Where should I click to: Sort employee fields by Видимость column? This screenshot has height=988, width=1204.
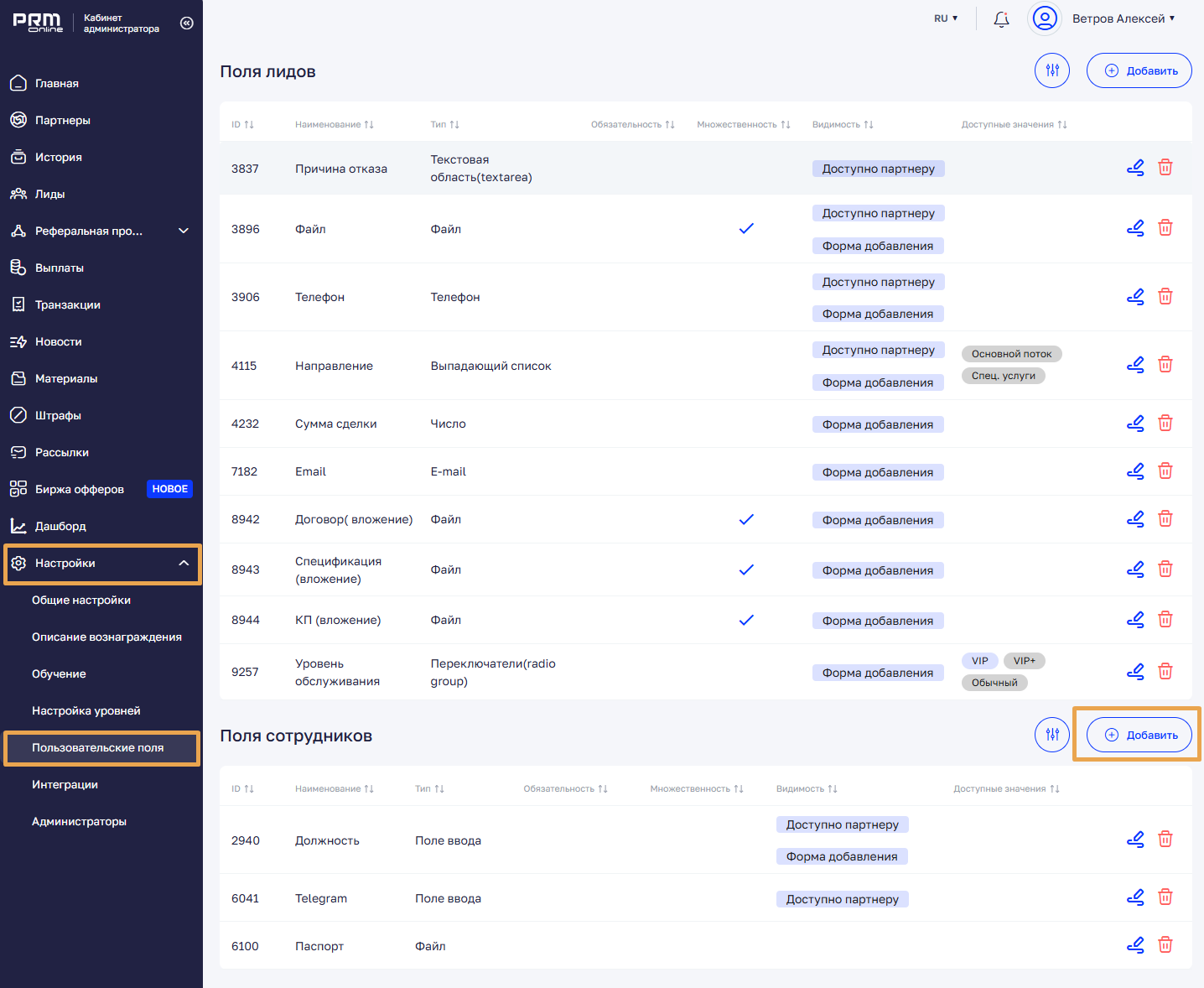coord(806,788)
